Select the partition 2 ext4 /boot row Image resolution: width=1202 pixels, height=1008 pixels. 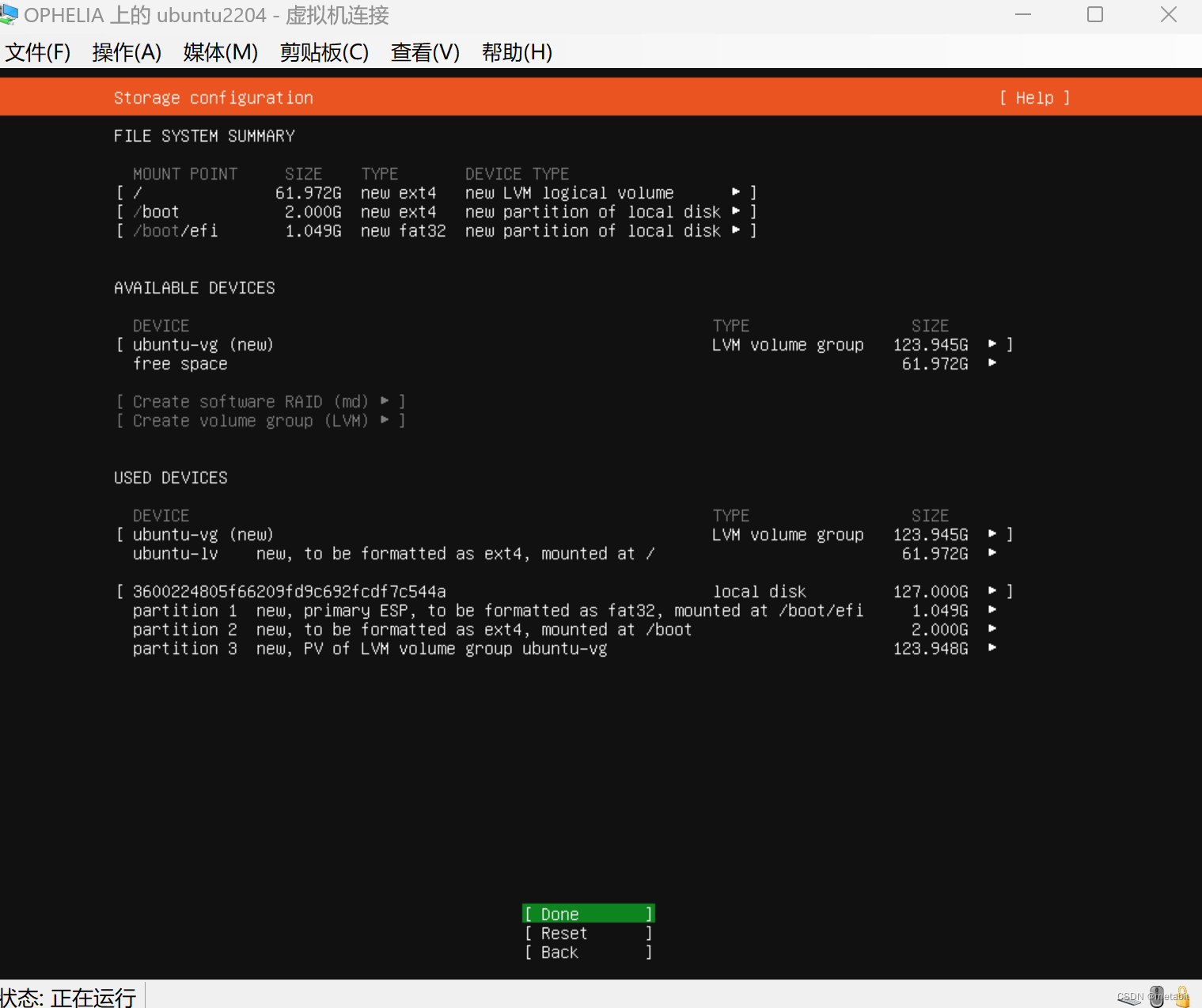[564, 629]
